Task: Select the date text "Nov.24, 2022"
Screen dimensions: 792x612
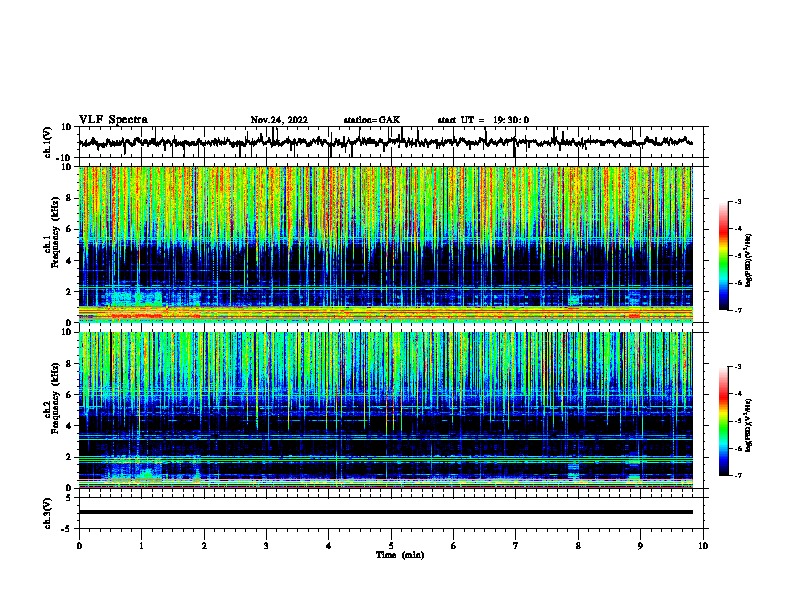Action: click(x=279, y=120)
